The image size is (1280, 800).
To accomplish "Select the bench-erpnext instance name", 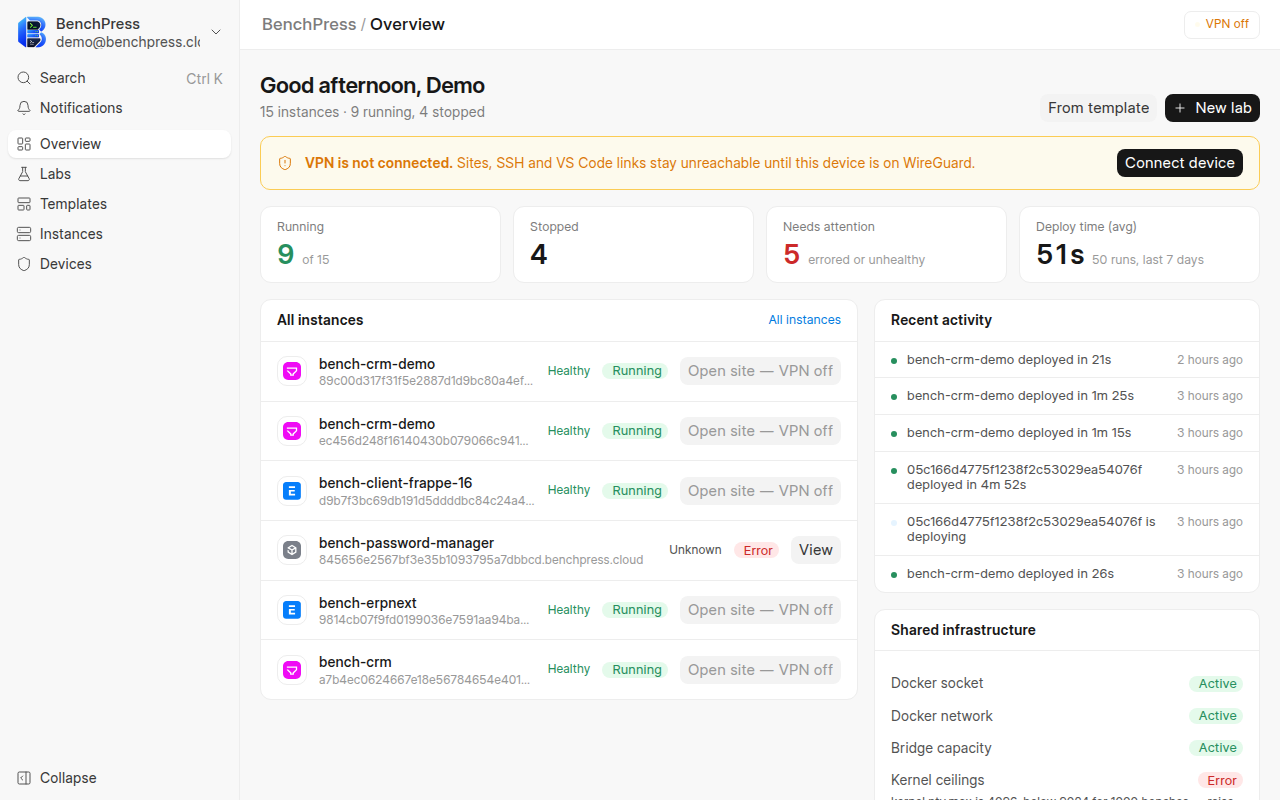I will pos(368,603).
